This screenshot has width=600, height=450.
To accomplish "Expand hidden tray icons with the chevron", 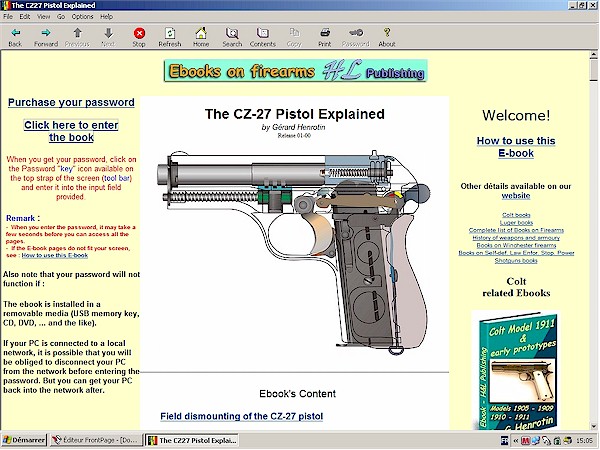I will click(516, 440).
